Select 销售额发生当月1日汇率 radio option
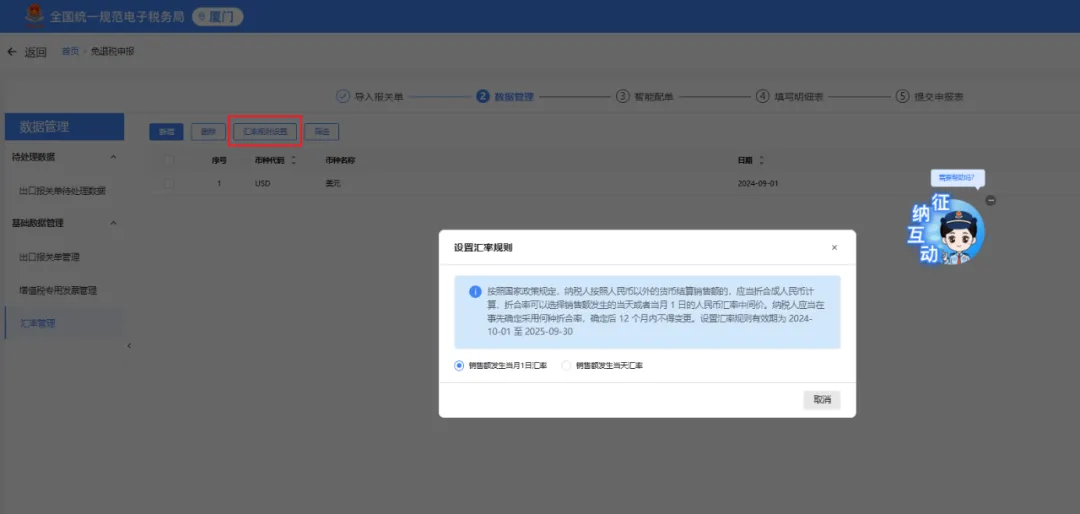 459,366
